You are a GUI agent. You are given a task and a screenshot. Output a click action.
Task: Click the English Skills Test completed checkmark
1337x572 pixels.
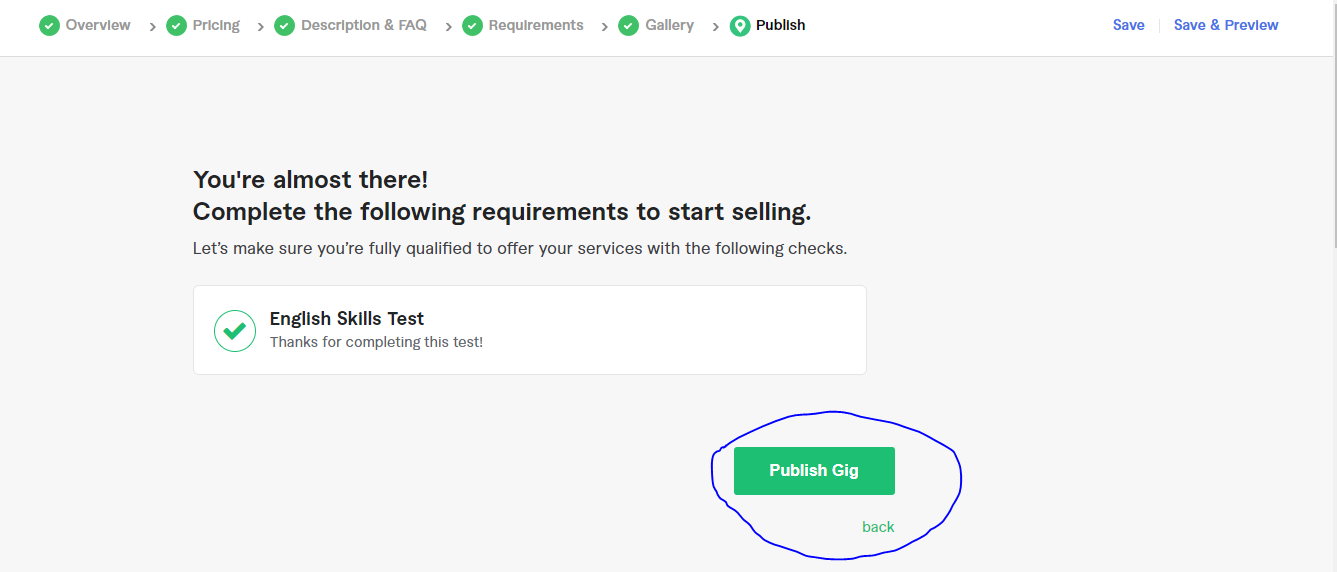(235, 331)
